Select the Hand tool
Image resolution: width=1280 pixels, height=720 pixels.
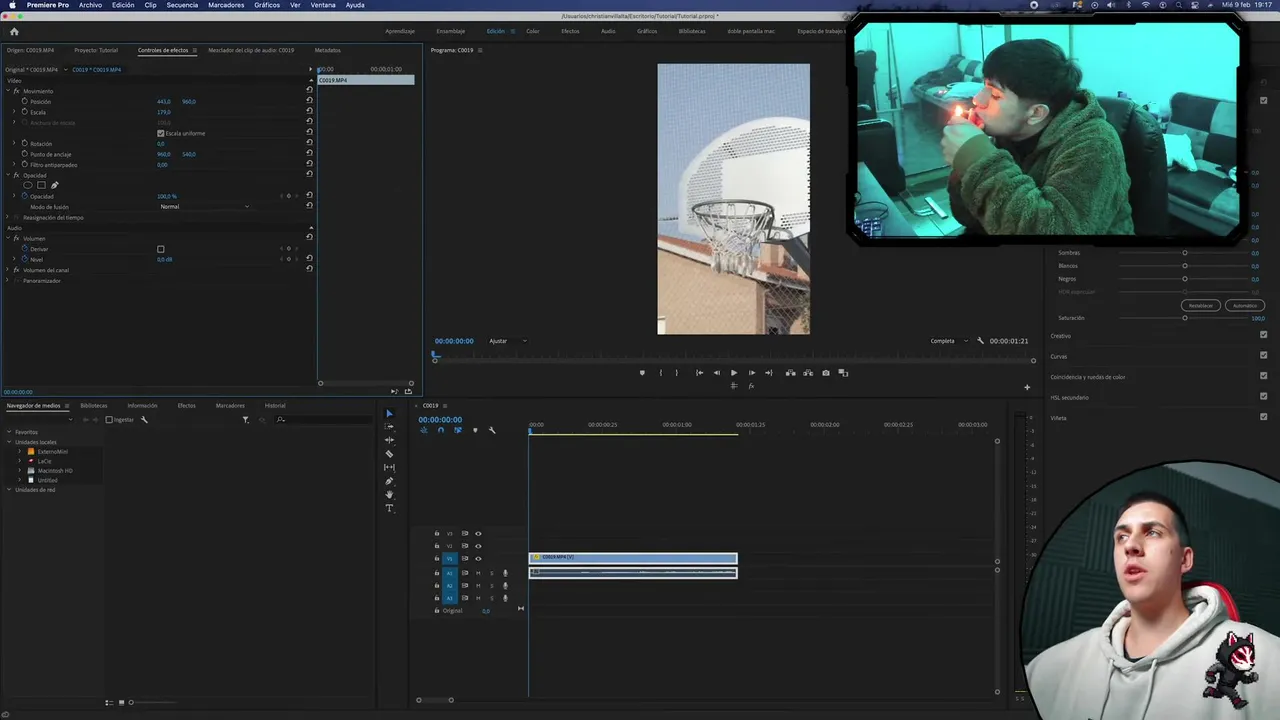point(390,494)
